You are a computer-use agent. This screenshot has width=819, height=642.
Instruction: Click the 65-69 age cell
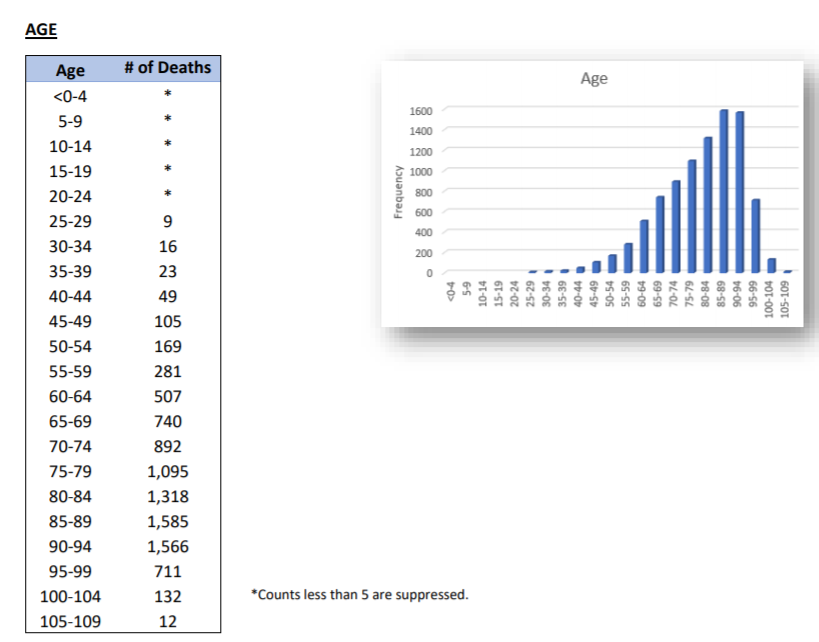(x=70, y=422)
